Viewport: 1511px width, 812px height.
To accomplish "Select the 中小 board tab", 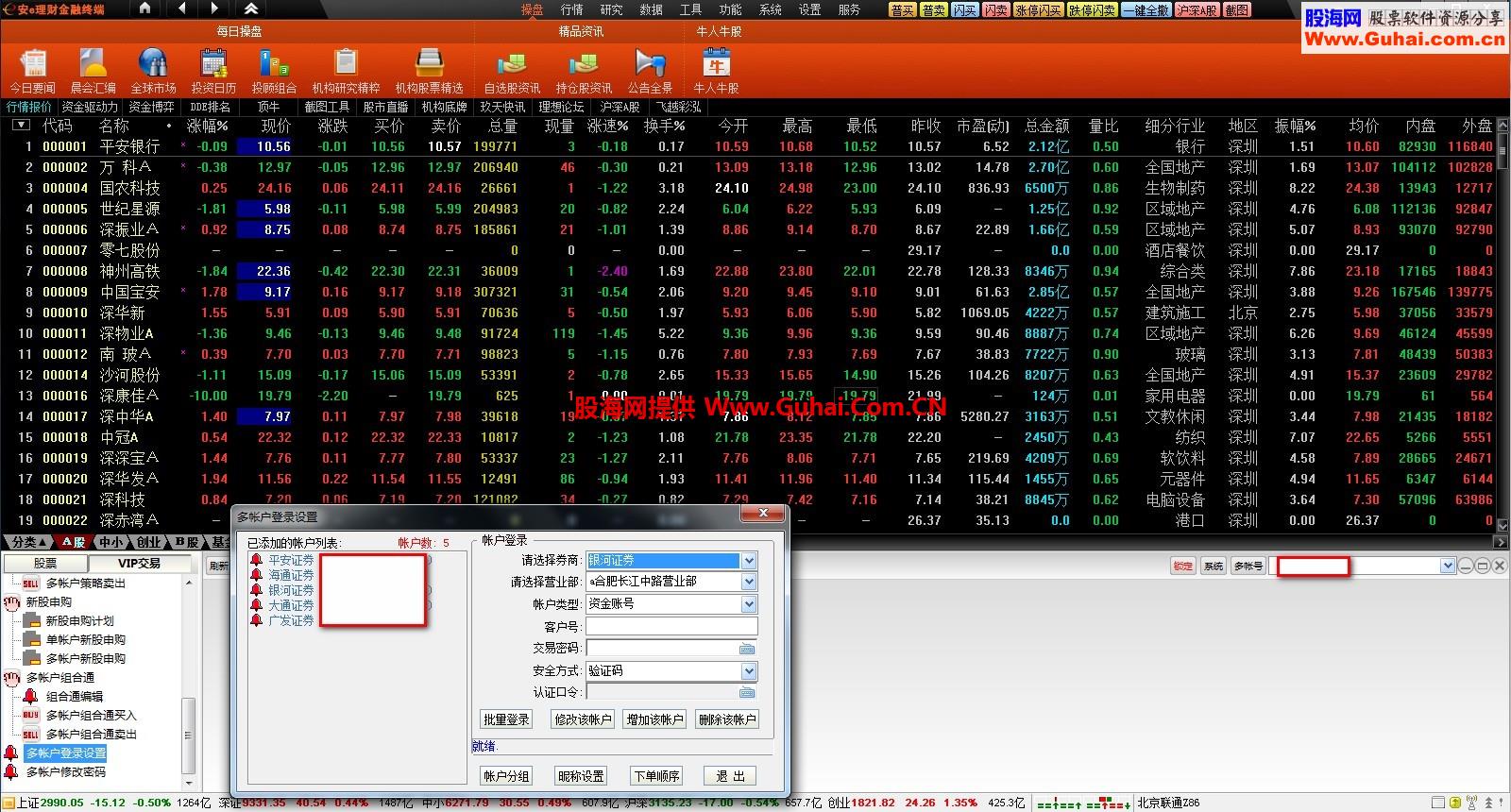I will pyautogui.click(x=111, y=542).
